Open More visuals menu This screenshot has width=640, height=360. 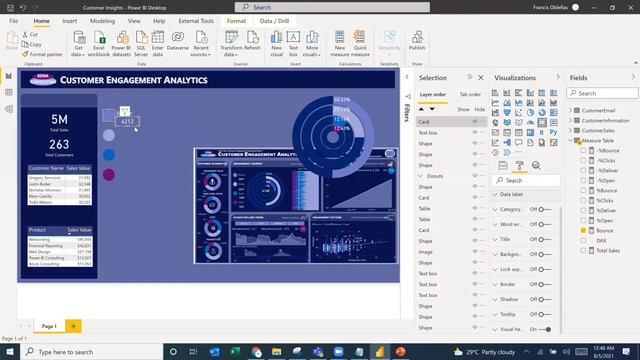pos(312,44)
